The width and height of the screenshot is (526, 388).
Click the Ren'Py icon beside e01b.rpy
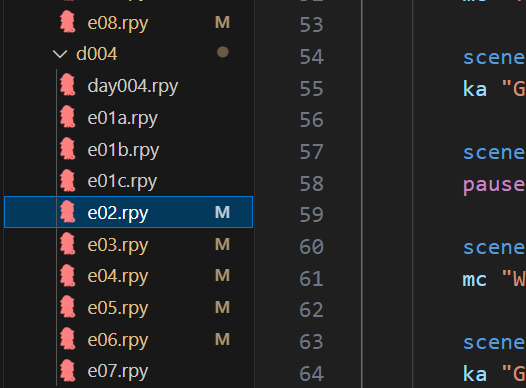68,149
